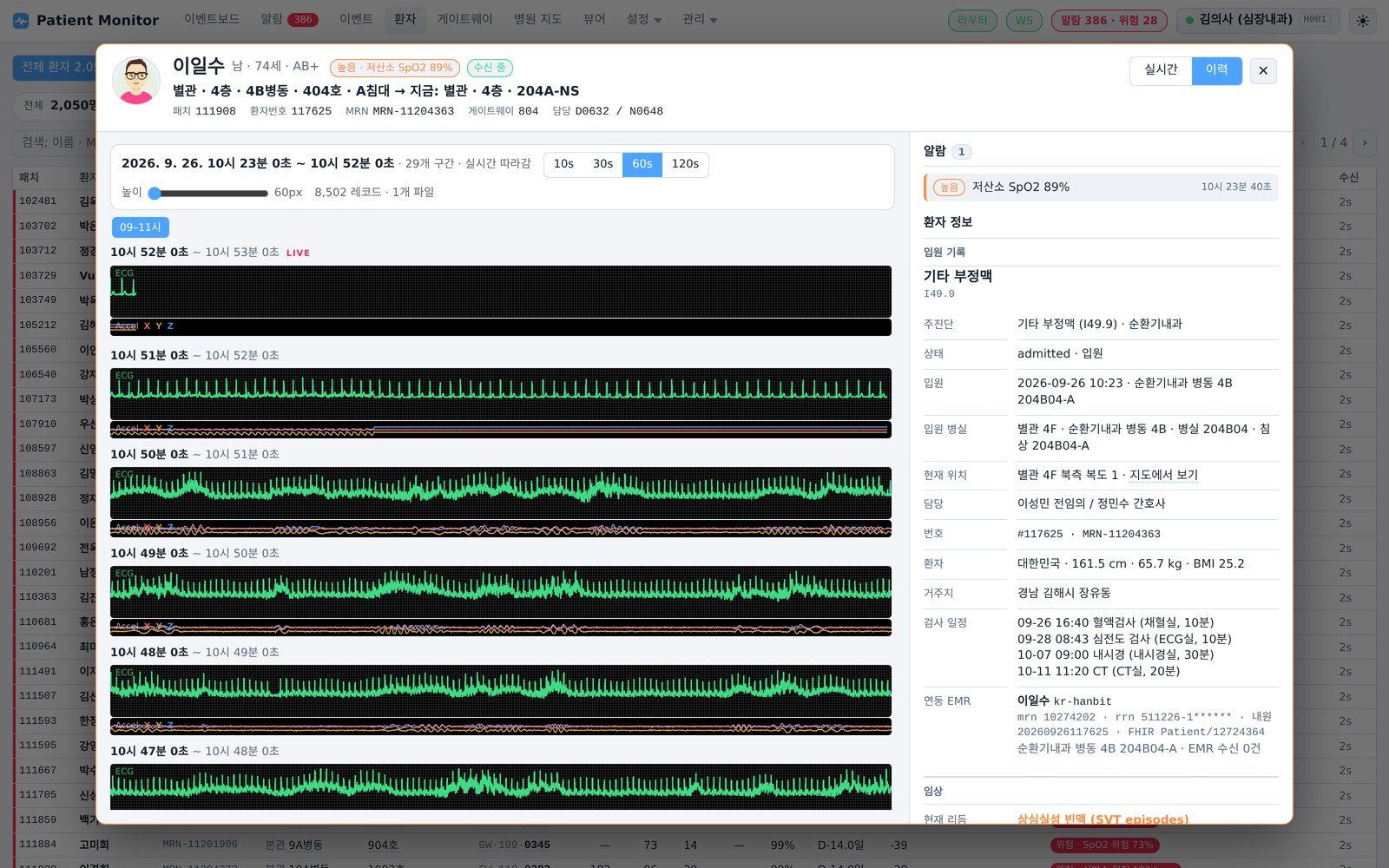Viewport: 1389px width, 868px height.
Task: Expand the 관리 dropdown menu
Action: (x=700, y=19)
